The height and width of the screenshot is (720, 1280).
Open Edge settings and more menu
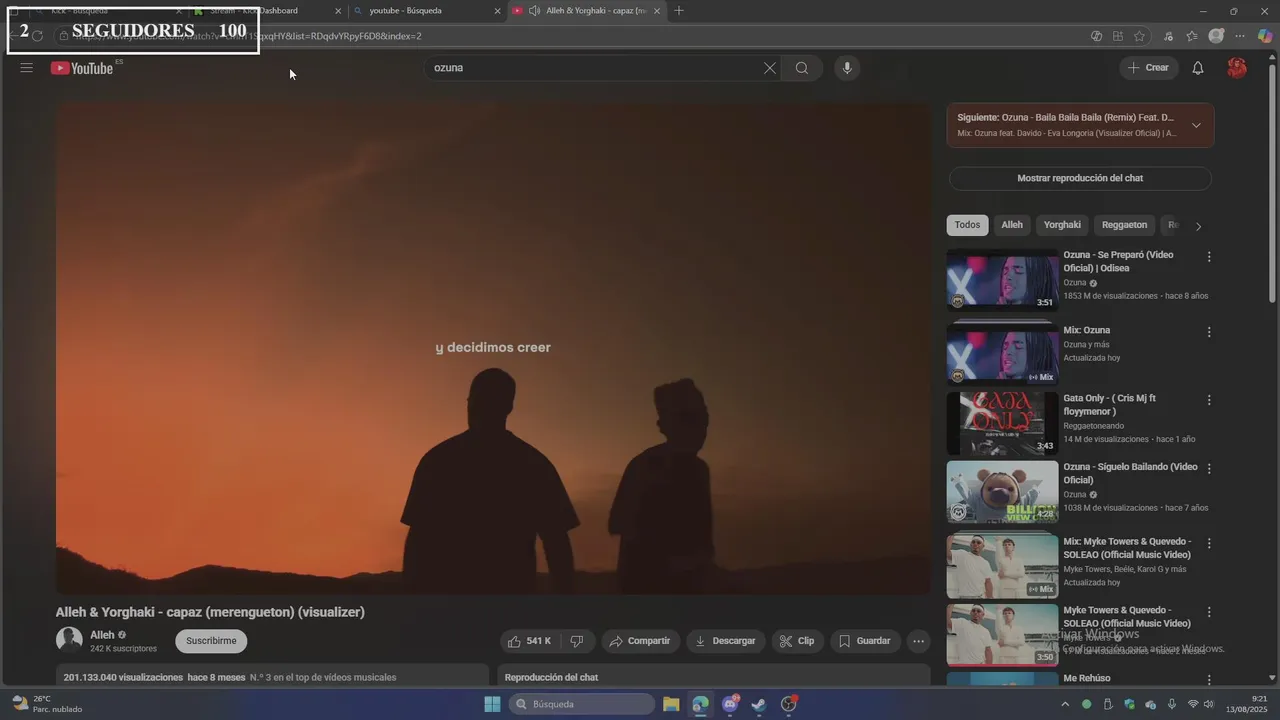[x=1240, y=36]
